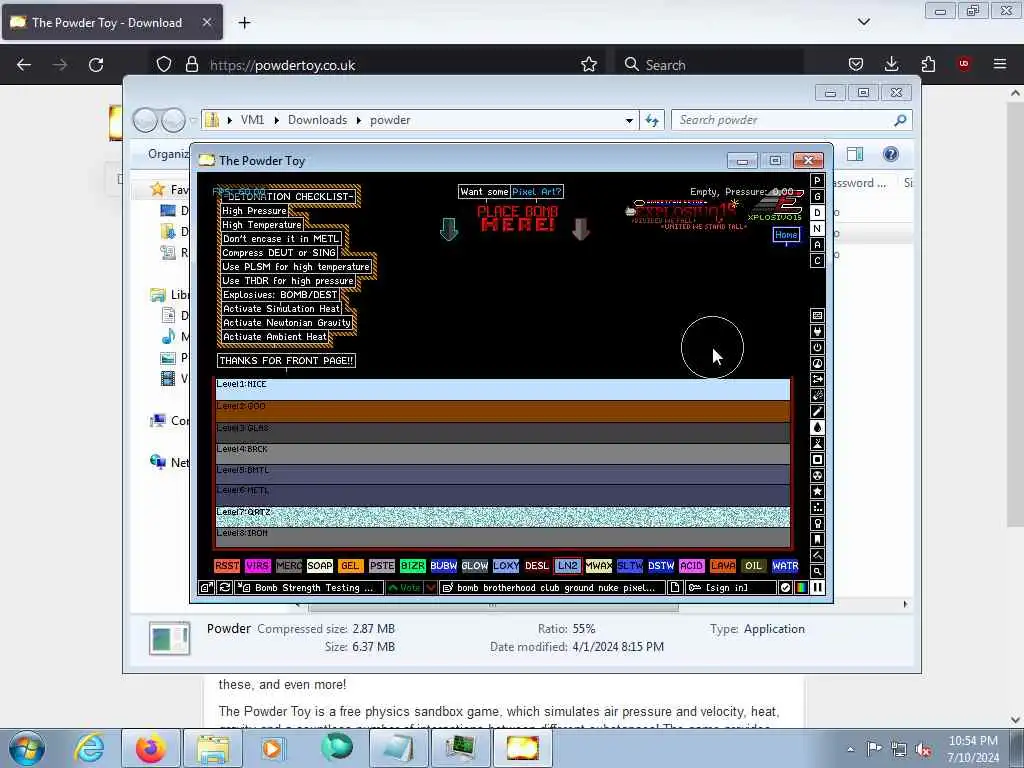Open the renderer options rainbow icon
Viewport: 1024px width, 768px height.
pos(801,588)
